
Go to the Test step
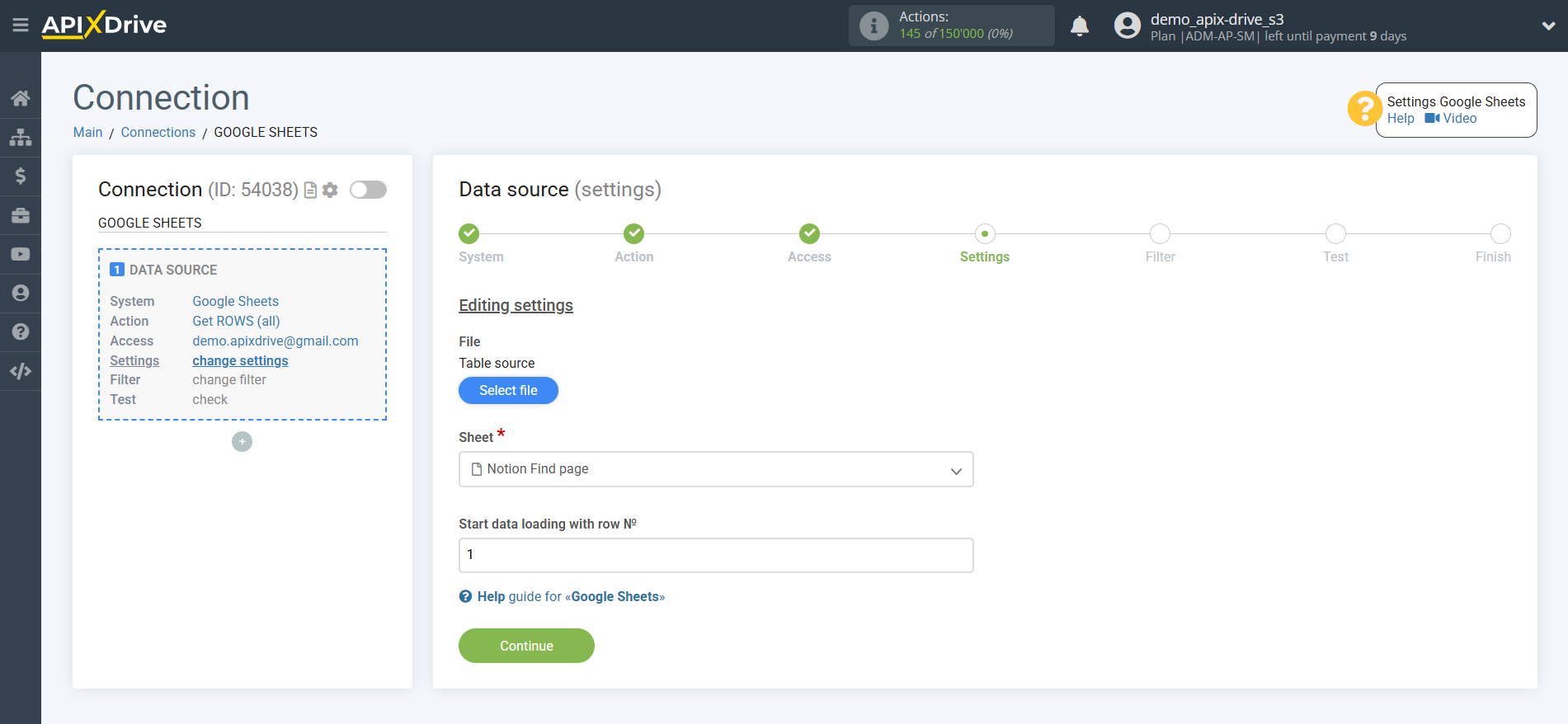point(1335,234)
